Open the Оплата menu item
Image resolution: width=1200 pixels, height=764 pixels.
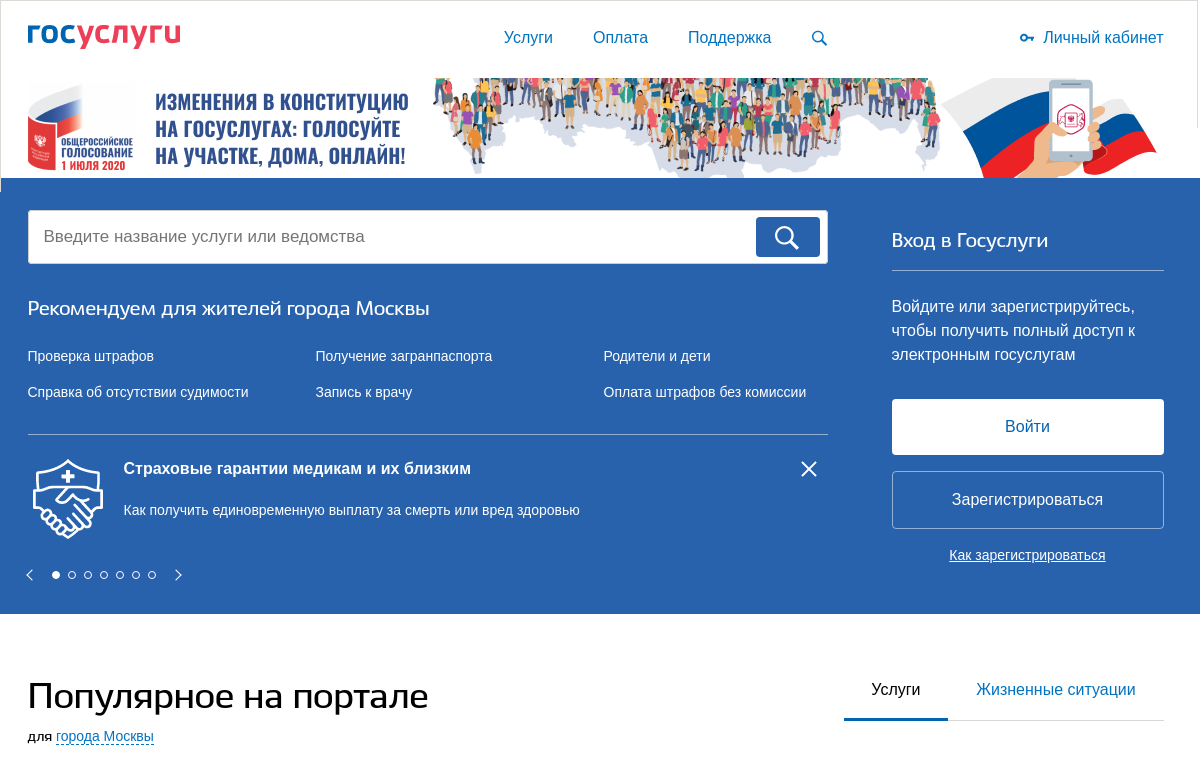coord(620,38)
